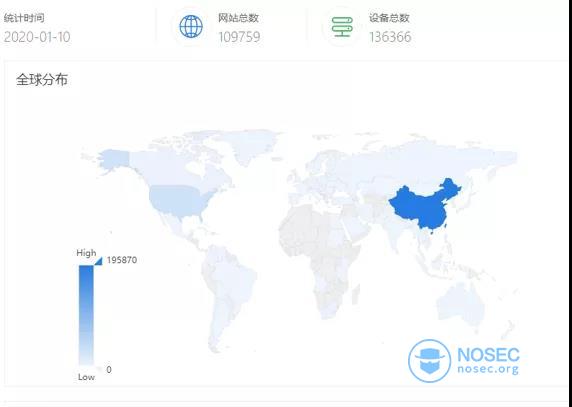Click the blue gradient legend bar

(x=86, y=315)
